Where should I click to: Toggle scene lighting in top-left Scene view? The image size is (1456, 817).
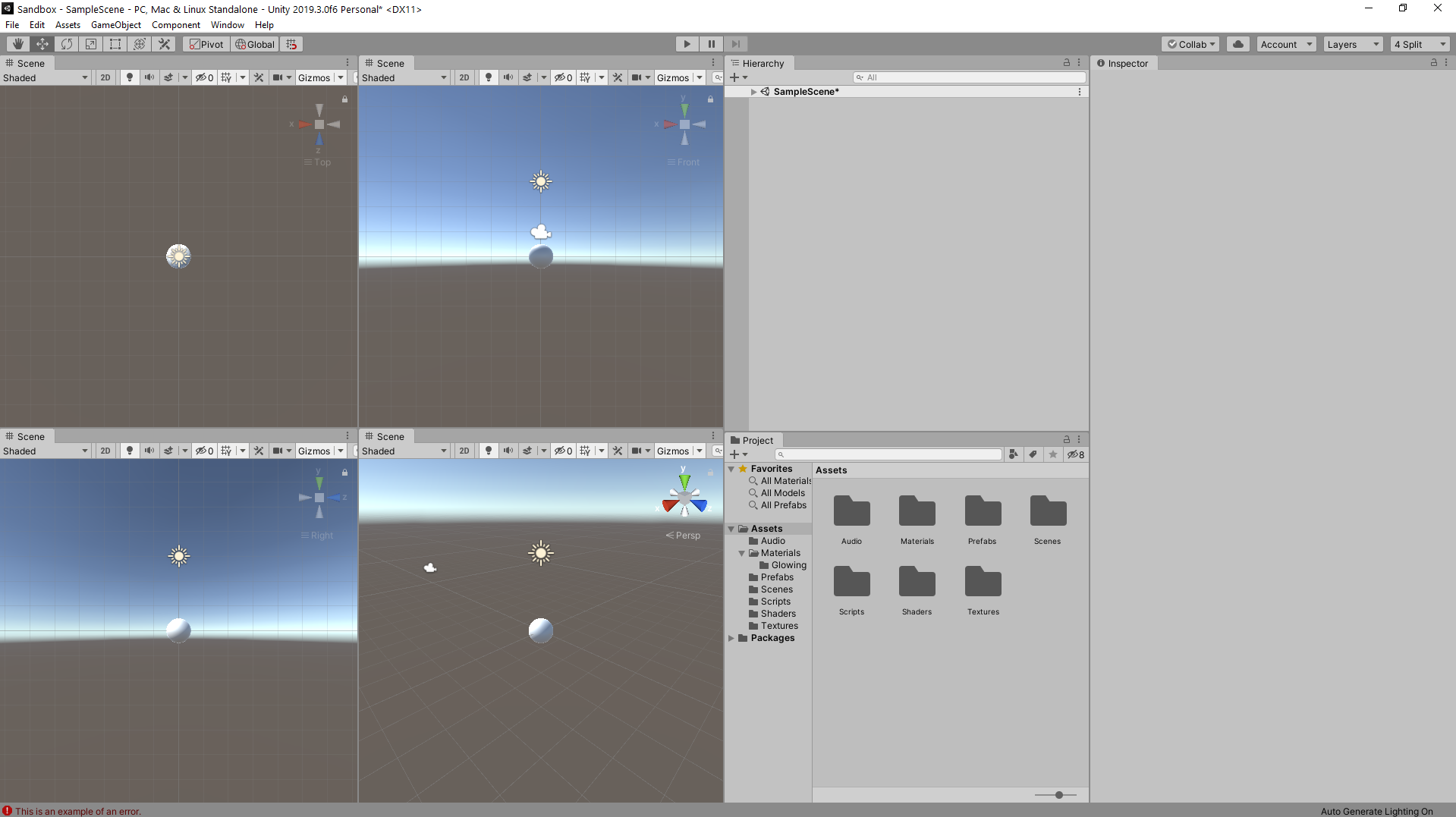click(x=130, y=77)
